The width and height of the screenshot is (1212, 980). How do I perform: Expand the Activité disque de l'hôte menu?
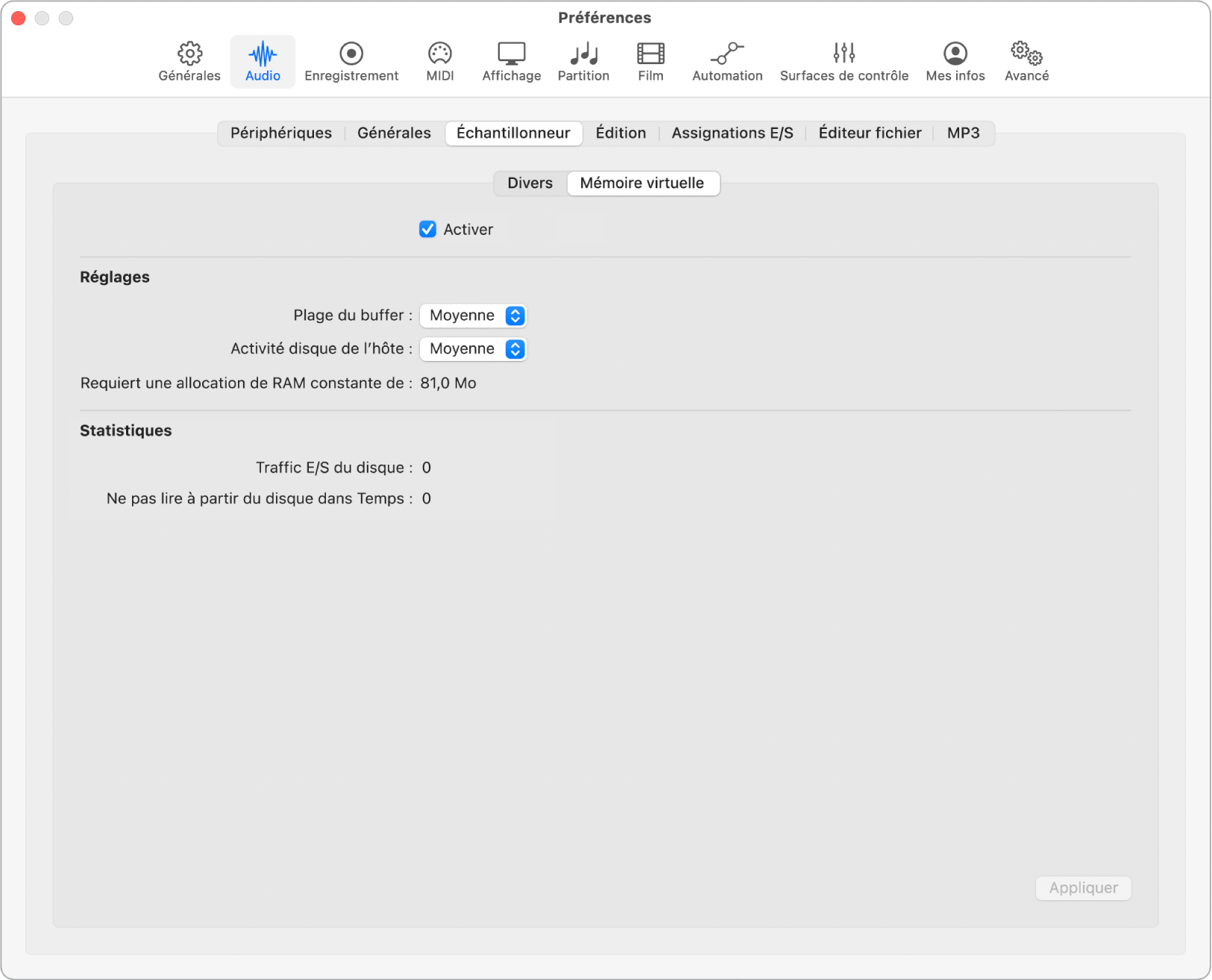pos(473,349)
